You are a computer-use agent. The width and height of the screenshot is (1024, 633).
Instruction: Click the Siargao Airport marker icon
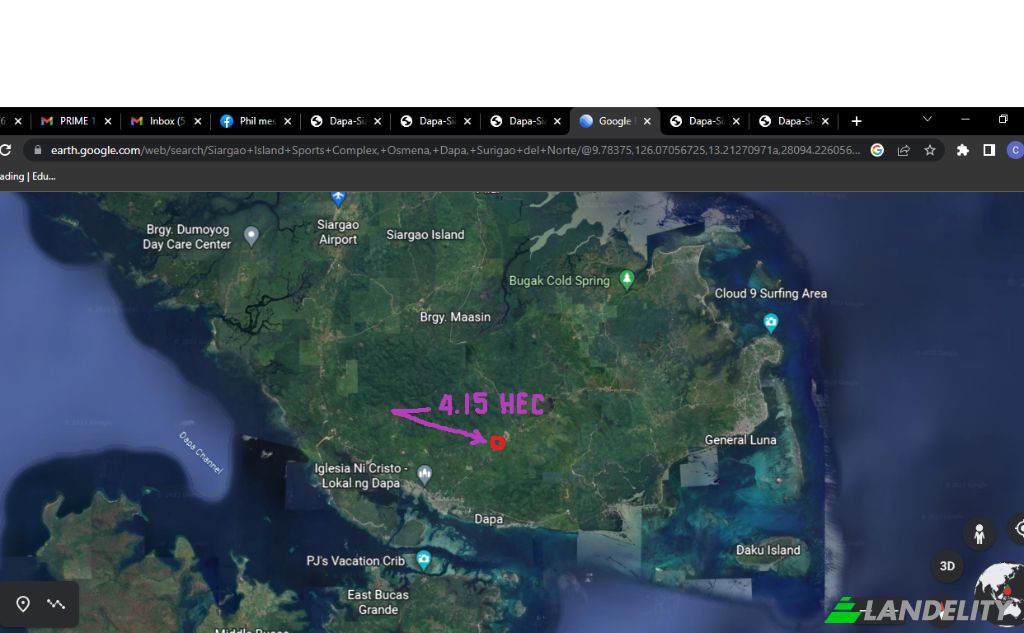tap(338, 198)
